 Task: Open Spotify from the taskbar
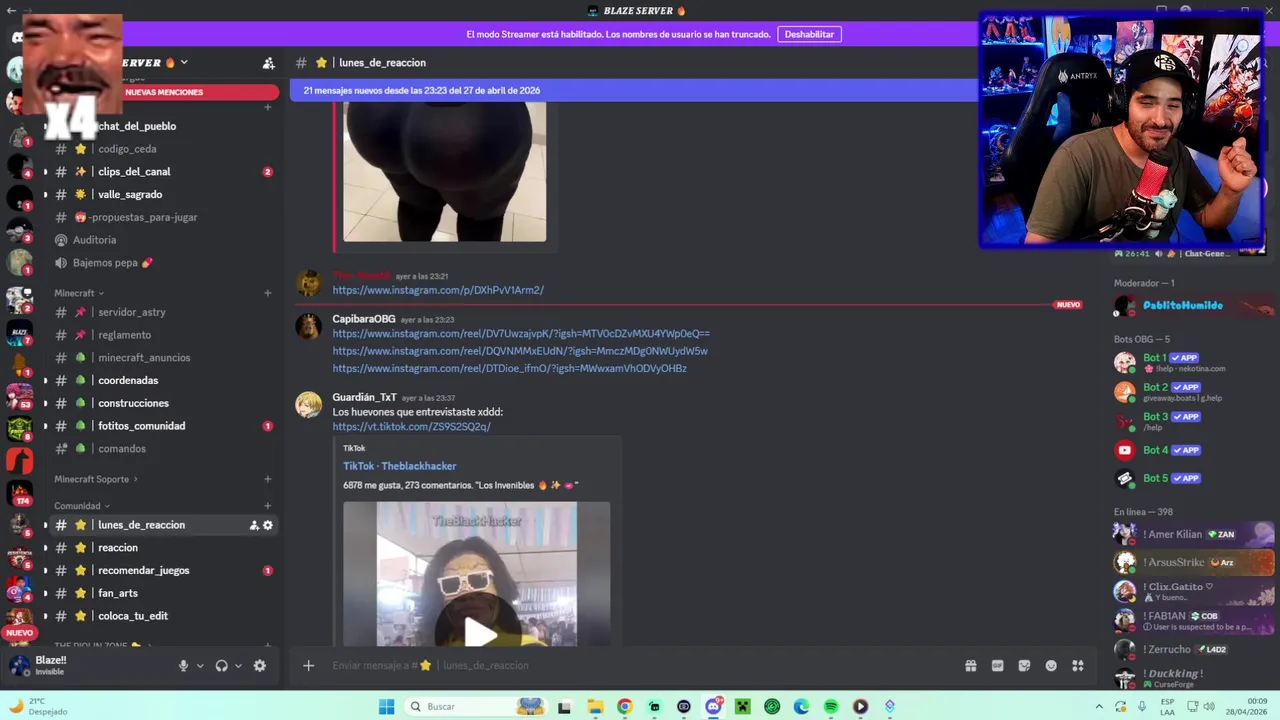(831, 707)
